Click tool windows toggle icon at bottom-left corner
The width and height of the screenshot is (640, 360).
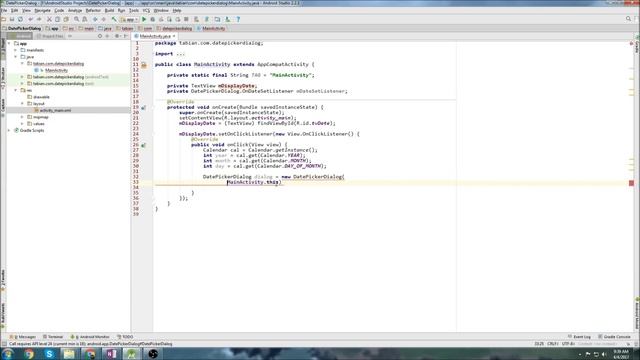tap(4, 344)
